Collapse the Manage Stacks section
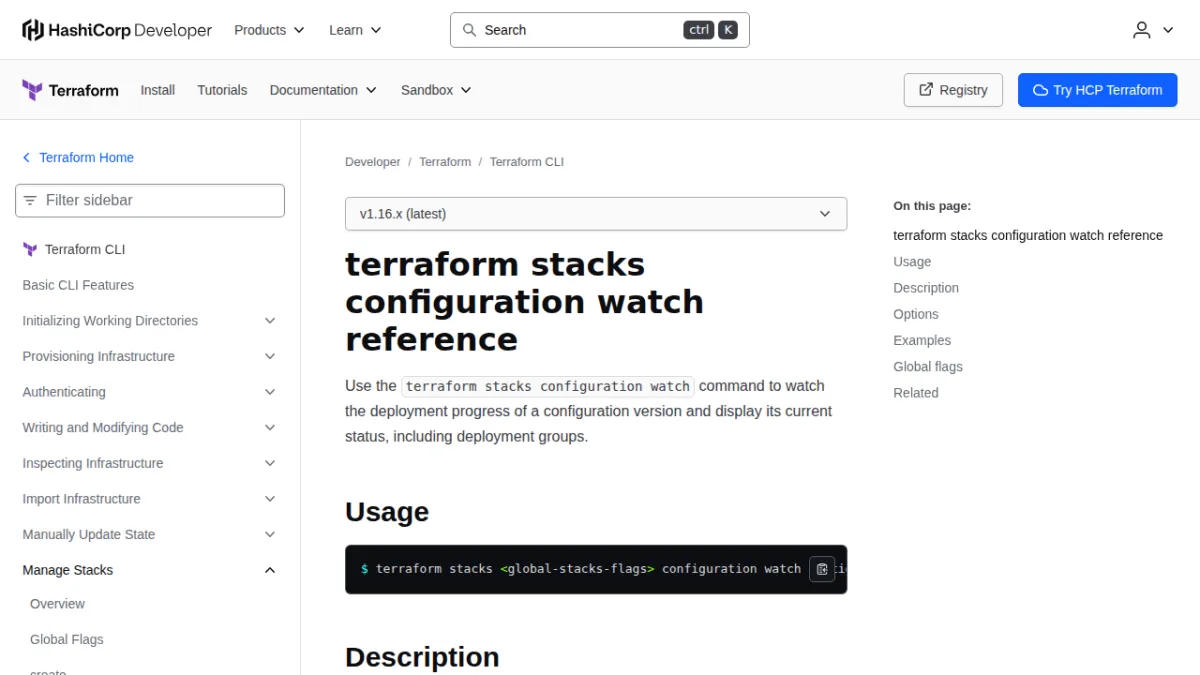 point(149,570)
